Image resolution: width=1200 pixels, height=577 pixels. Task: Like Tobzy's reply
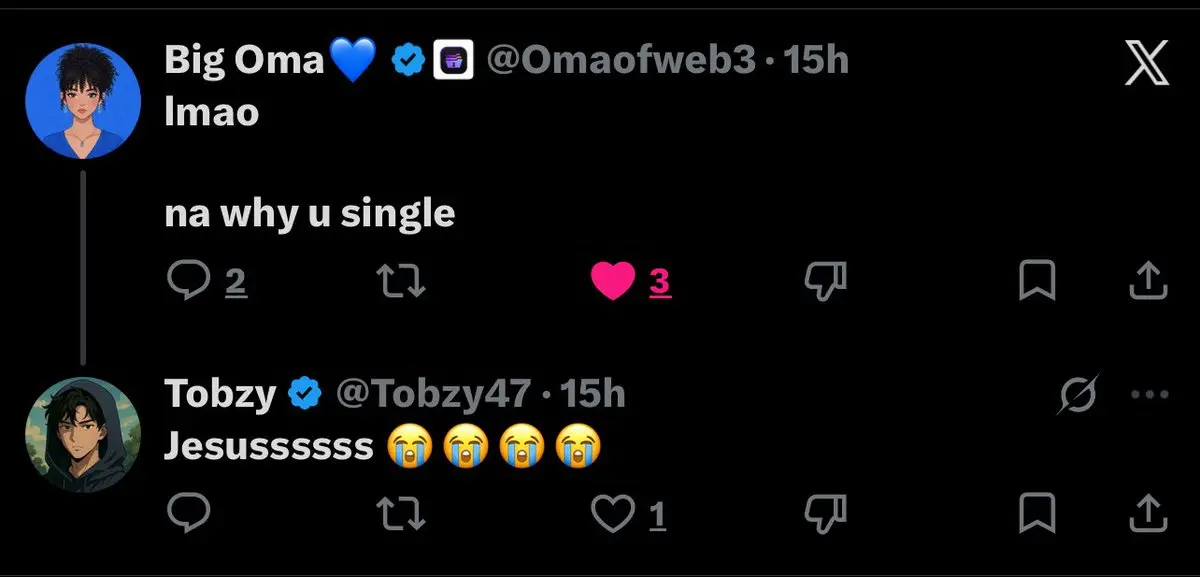point(613,513)
